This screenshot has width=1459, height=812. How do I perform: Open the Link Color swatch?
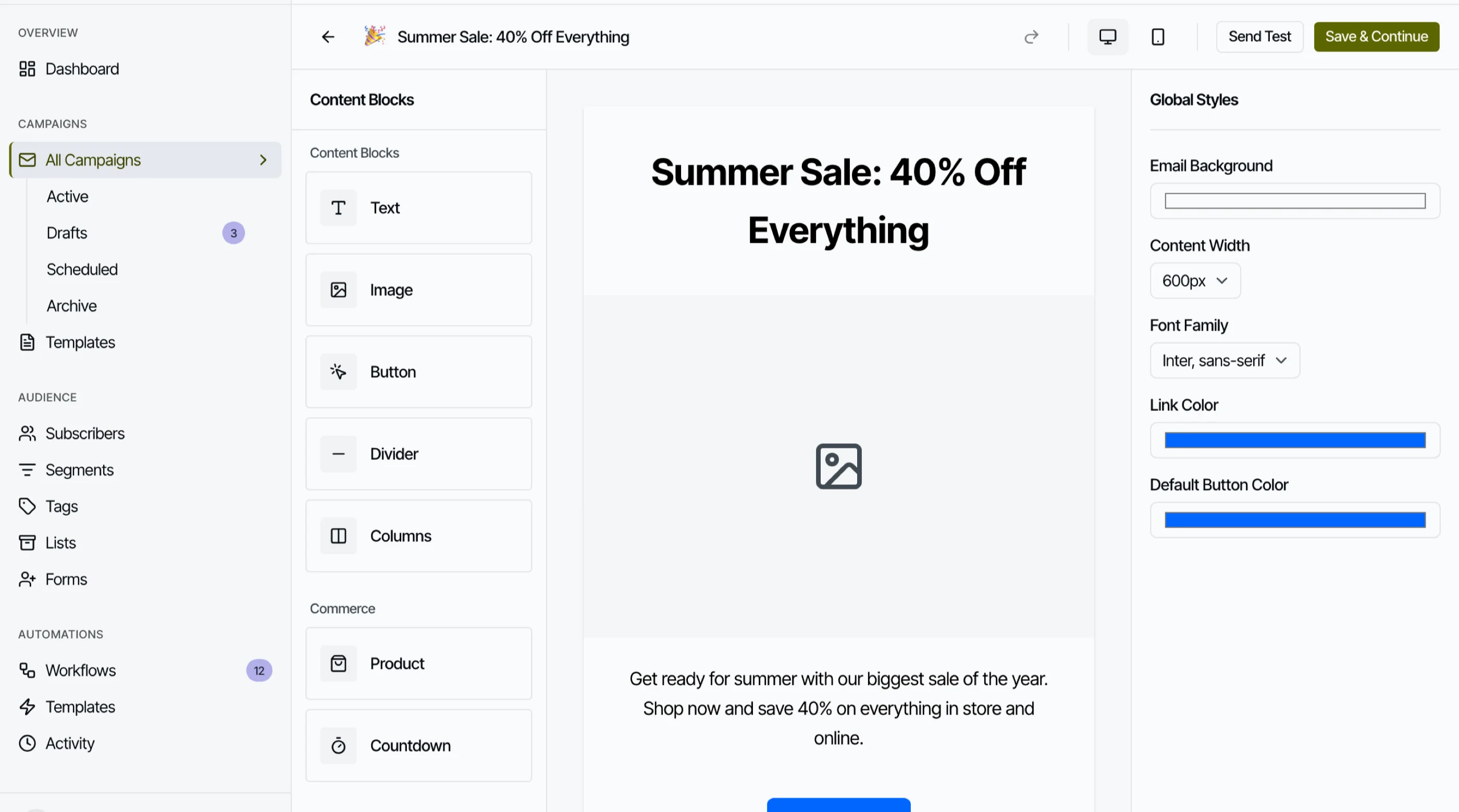point(1295,441)
